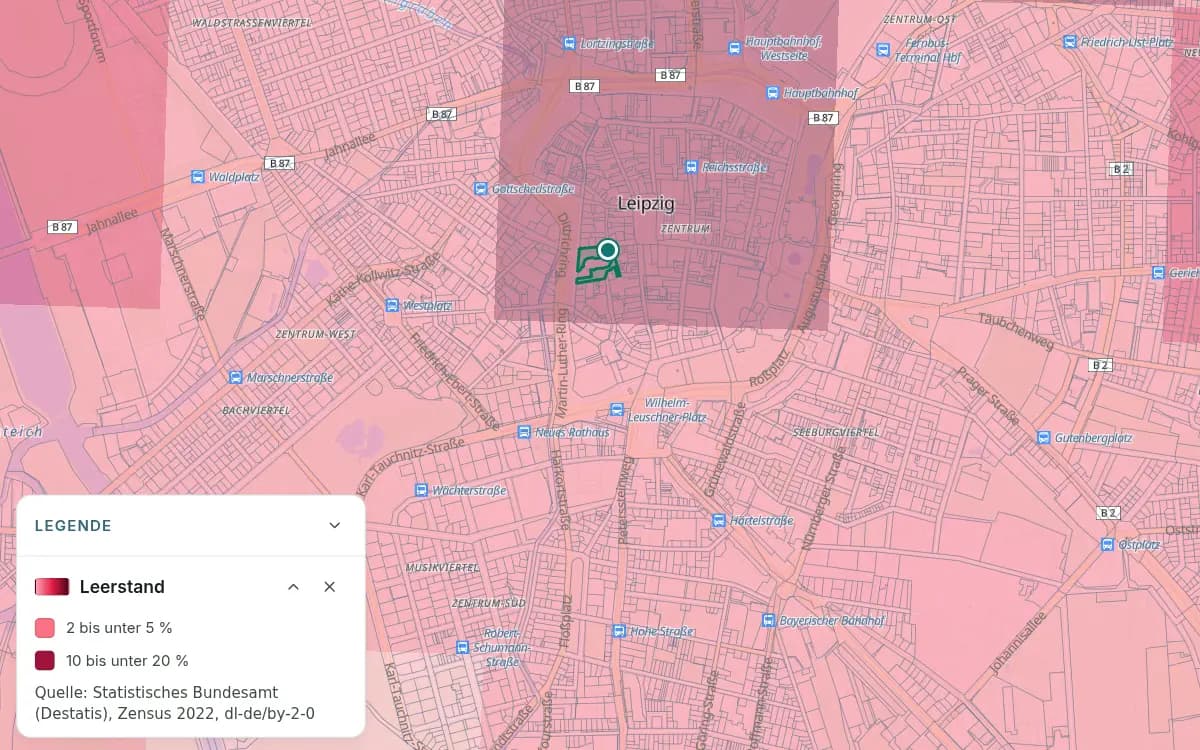Click the BACHVIERTEL district label
The height and width of the screenshot is (750, 1200).
(x=256, y=410)
